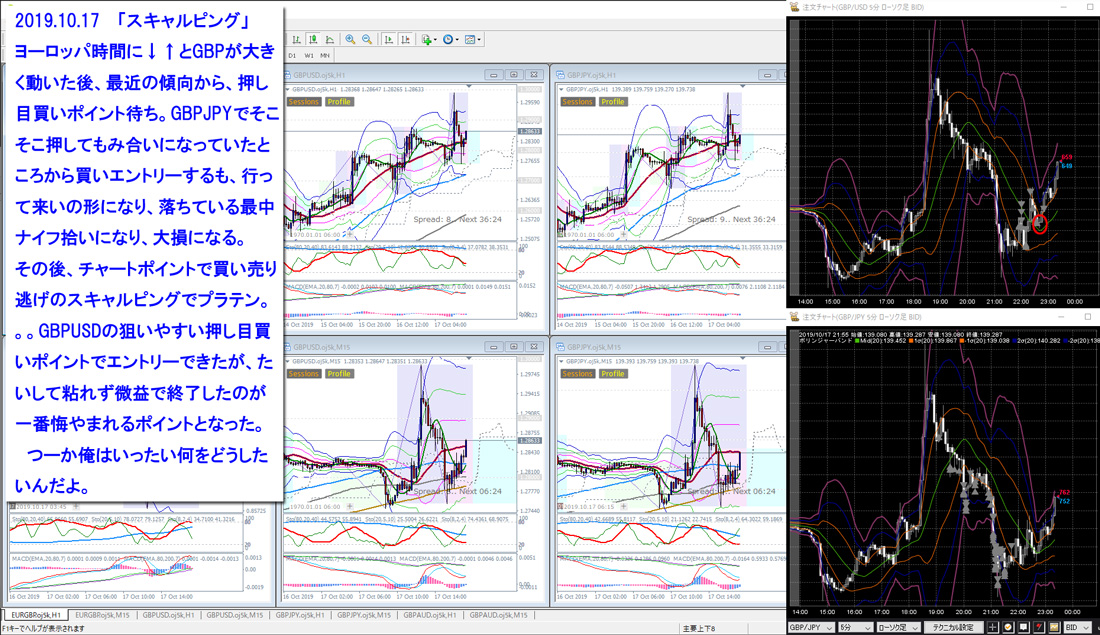Toggle chart shift button
This screenshot has height=635, width=1100.
coord(407,40)
